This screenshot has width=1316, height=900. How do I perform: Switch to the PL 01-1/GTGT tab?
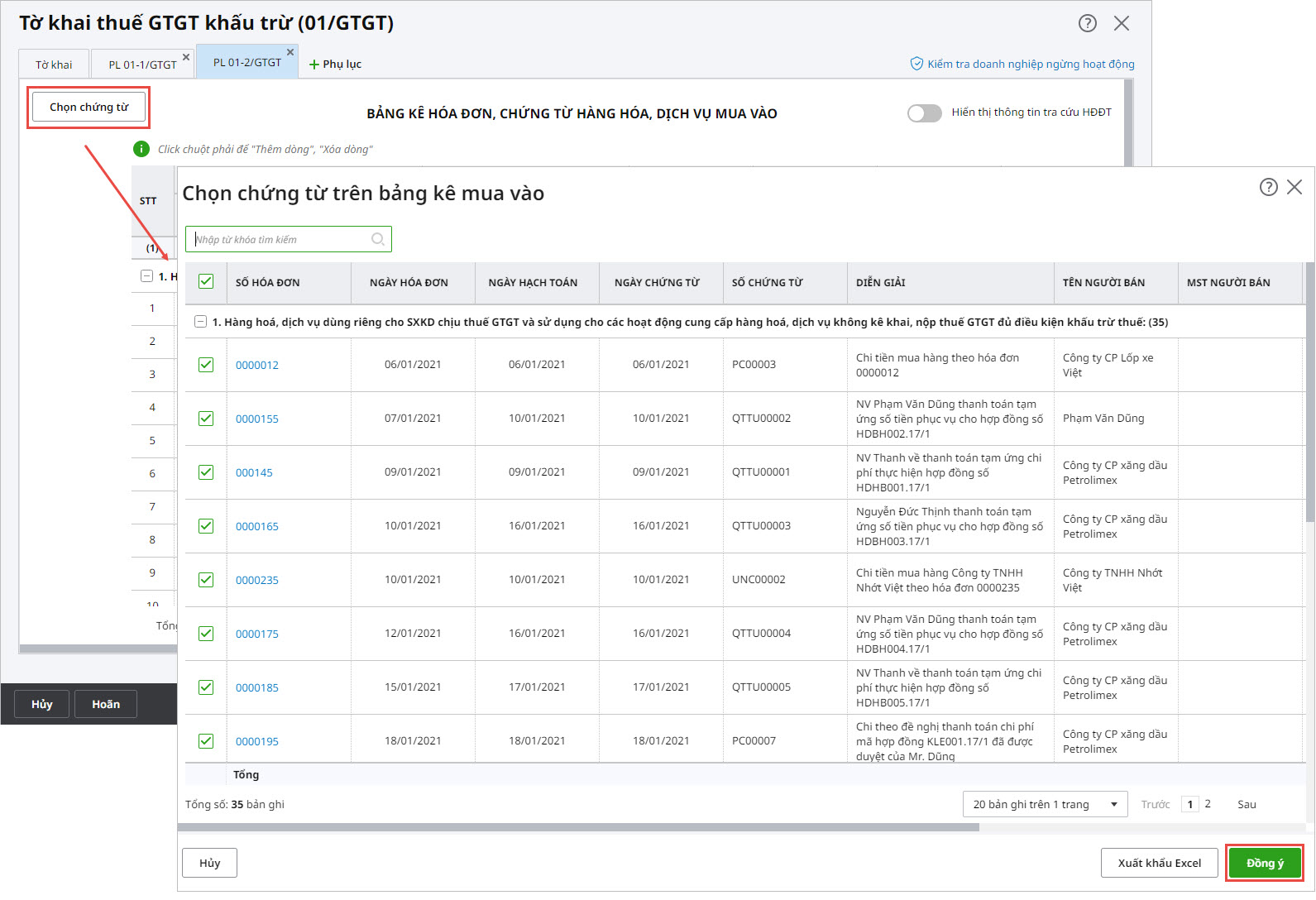(142, 65)
